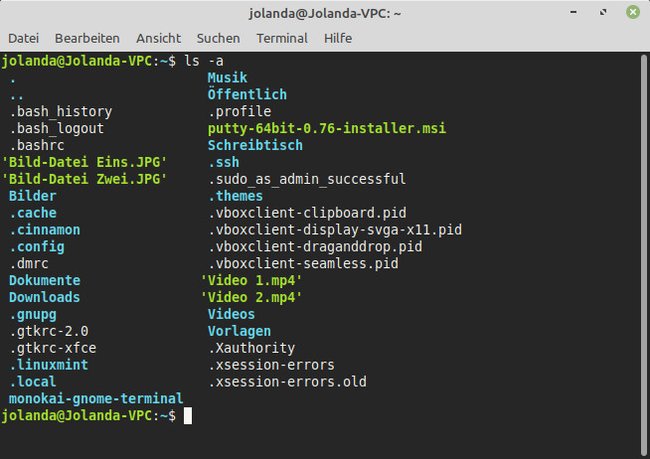Click 'Bild-Datei Eins.JPG' file name
This screenshot has height=459, width=650.
point(84,162)
